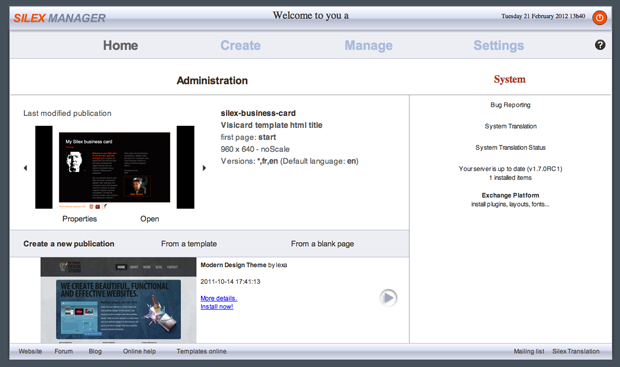This screenshot has height=367, width=620.
Task: Open Properties of silex-business-card
Action: pyautogui.click(x=79, y=219)
